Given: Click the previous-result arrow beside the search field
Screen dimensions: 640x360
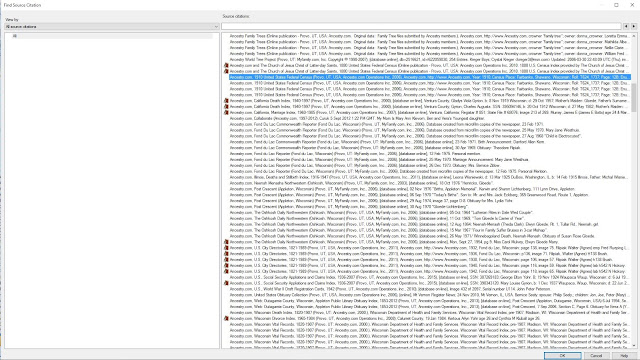Looking at the screenshot, I should point(626,27).
